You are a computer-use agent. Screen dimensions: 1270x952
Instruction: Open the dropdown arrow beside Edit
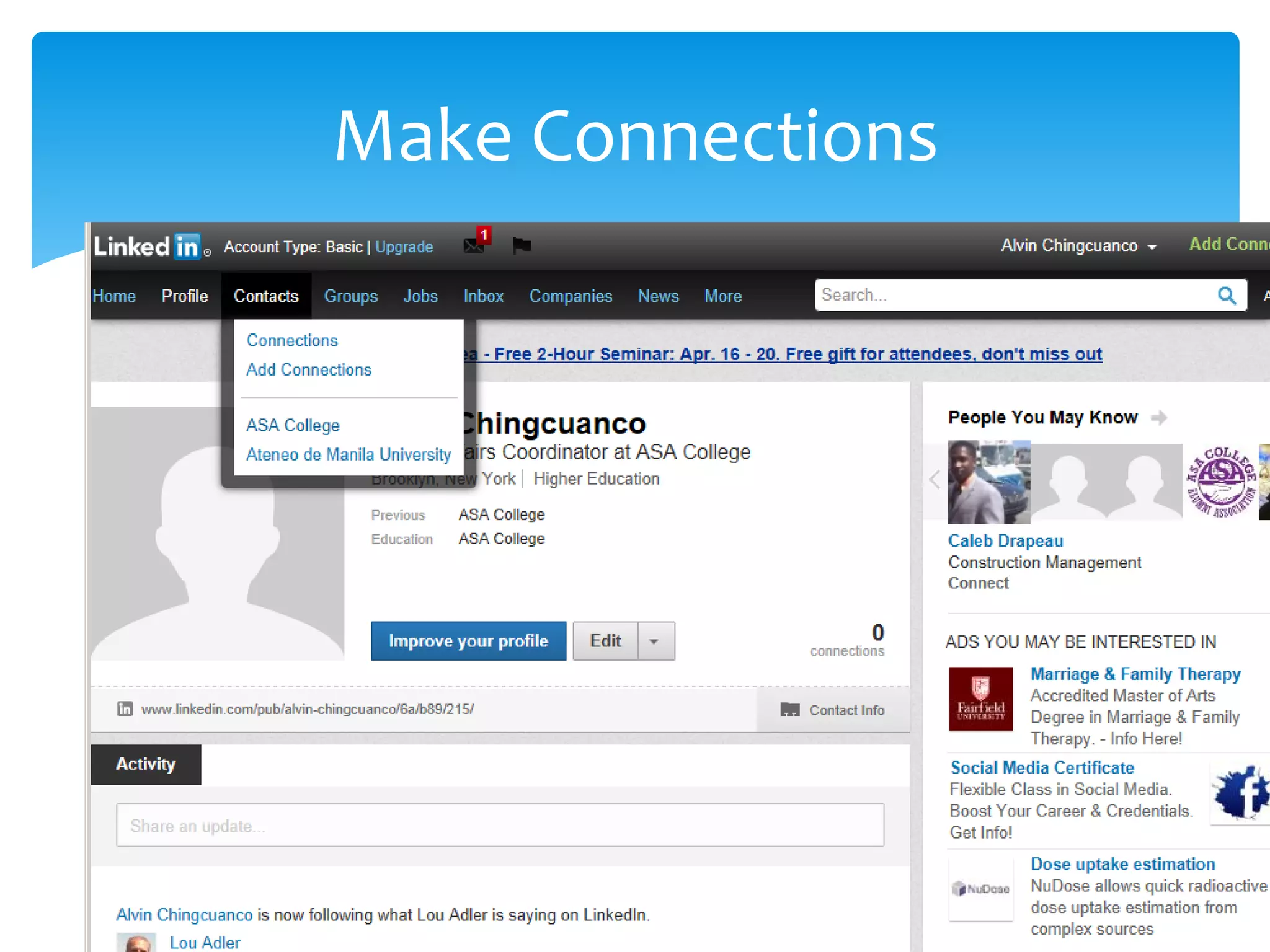point(655,641)
